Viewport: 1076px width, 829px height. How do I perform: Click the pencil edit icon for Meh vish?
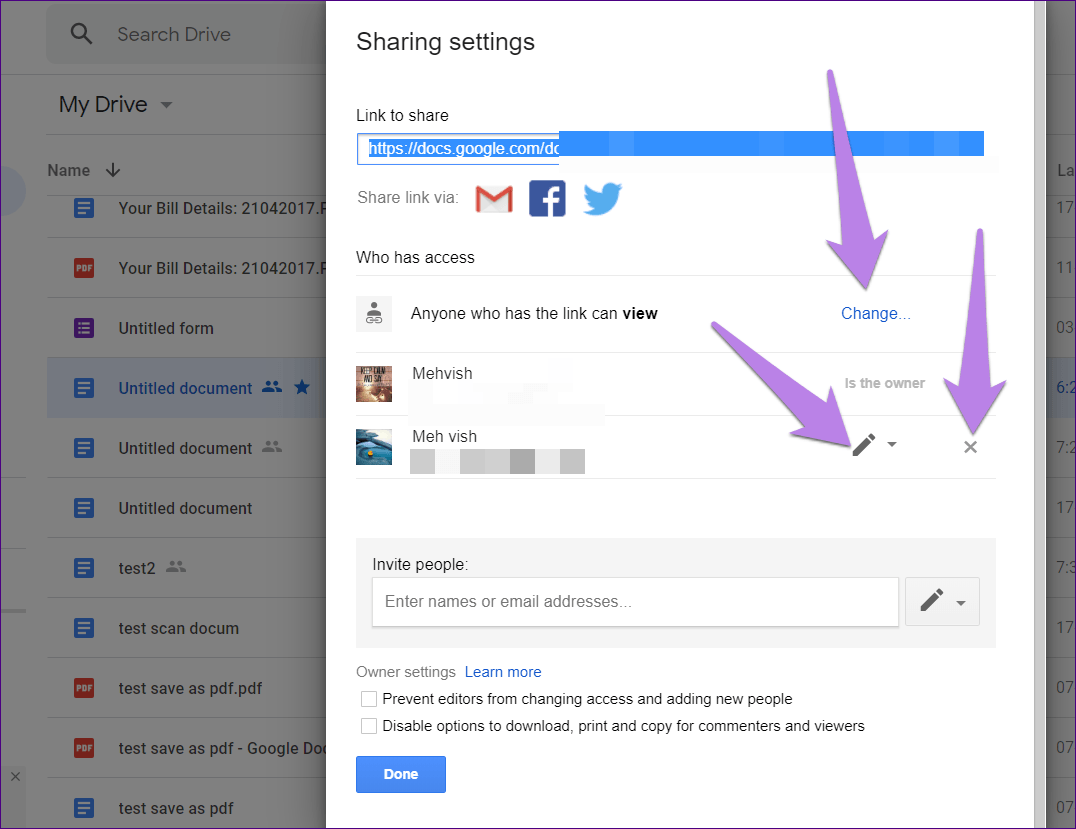pos(863,445)
